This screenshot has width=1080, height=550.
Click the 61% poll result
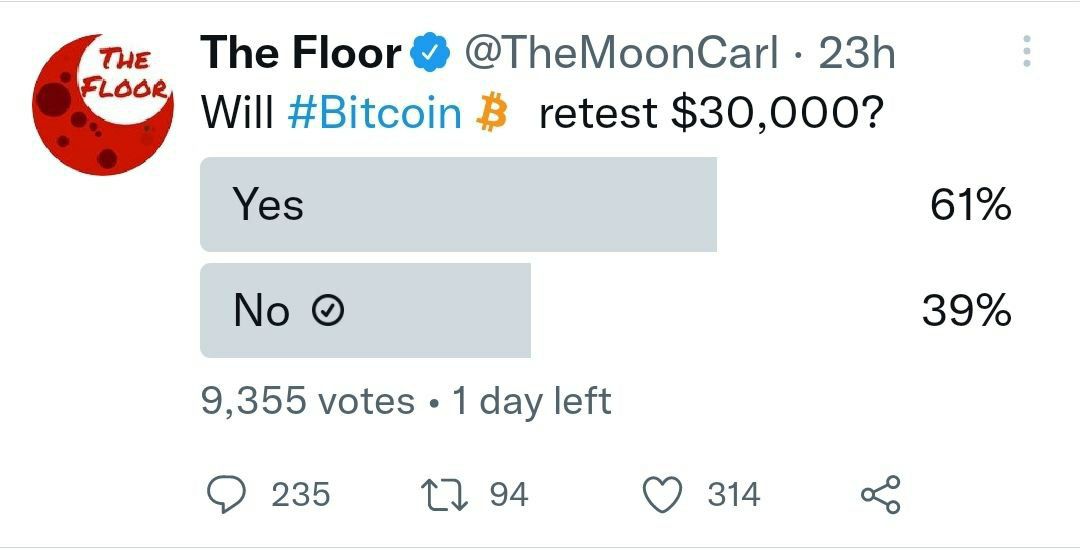pos(969,206)
